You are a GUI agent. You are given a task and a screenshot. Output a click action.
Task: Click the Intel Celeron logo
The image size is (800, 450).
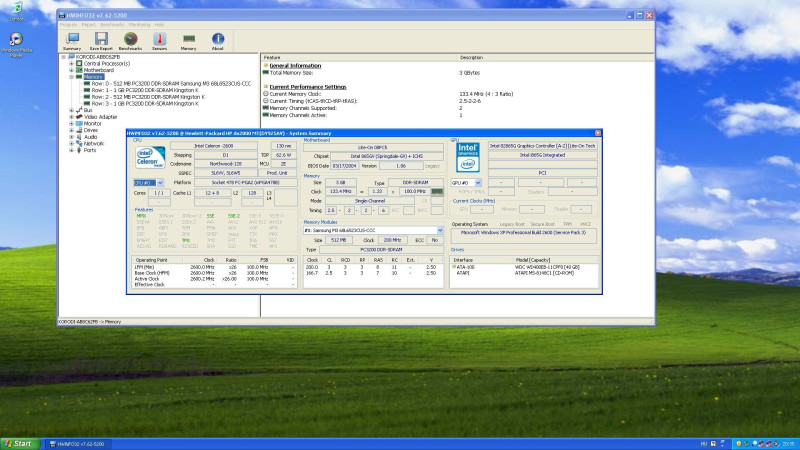[x=150, y=157]
